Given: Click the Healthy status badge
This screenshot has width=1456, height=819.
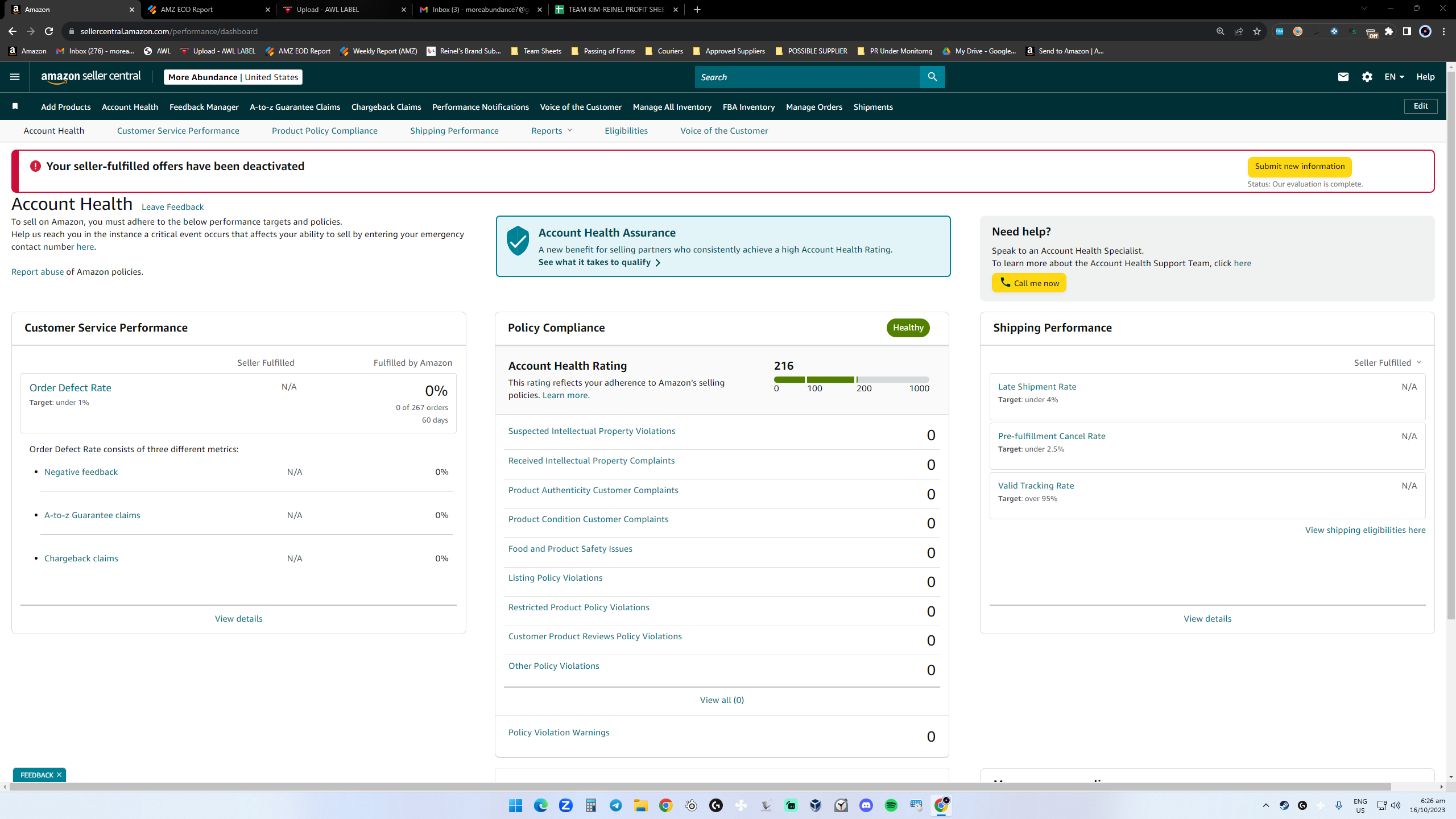Looking at the screenshot, I should point(908,328).
